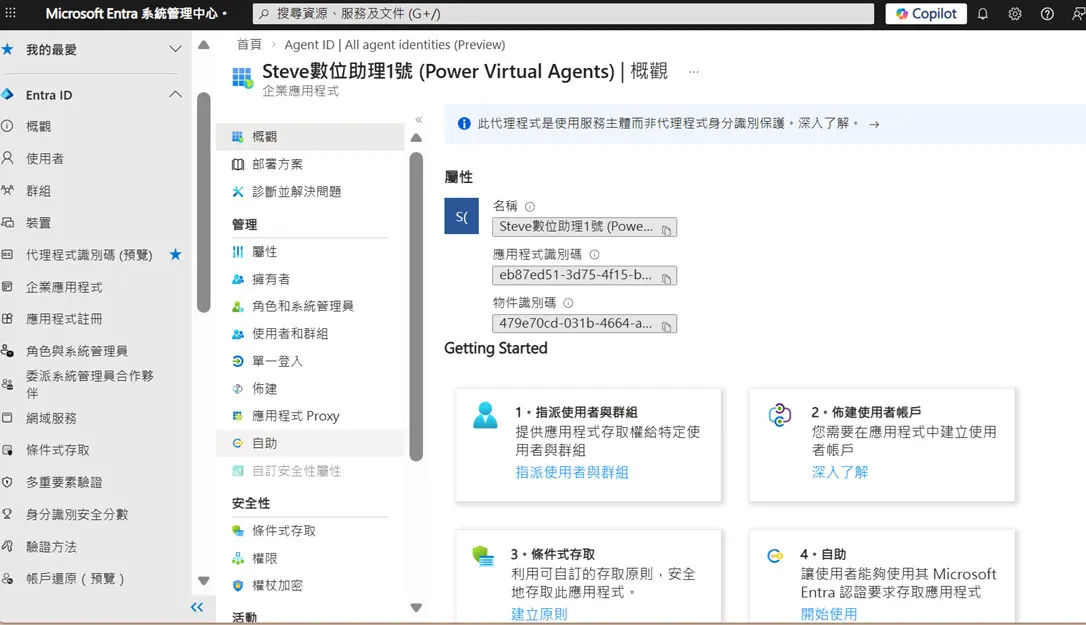Open 企業應用程式 in the sidebar
The image size is (1086, 625).
coord(64,287)
